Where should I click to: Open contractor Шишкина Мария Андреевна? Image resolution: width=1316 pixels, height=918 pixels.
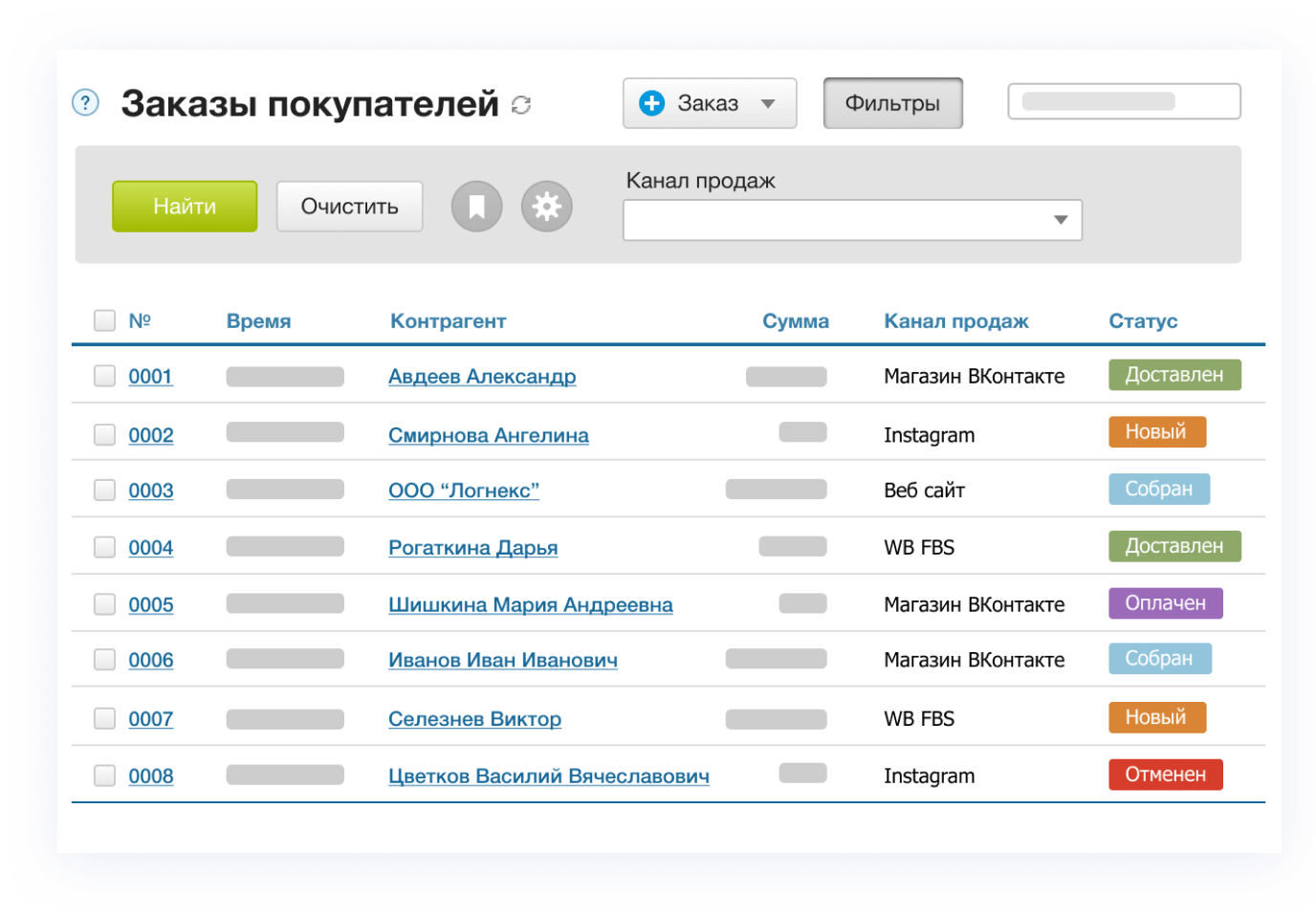pyautogui.click(x=531, y=605)
